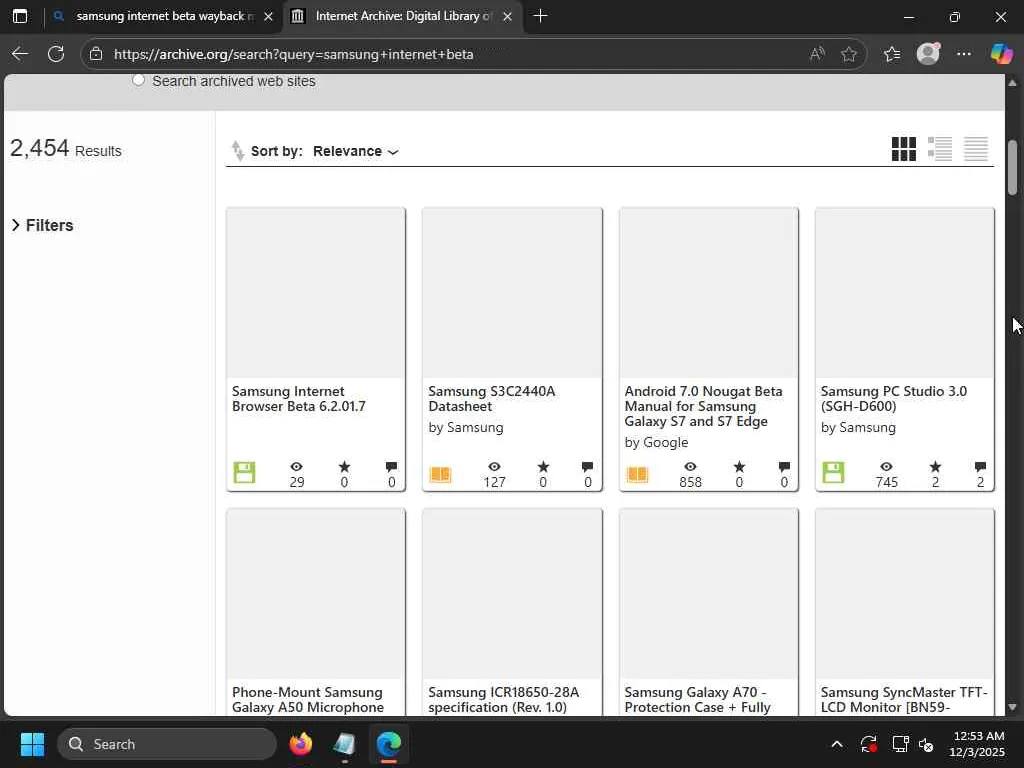Click the software floppy icon on Samsung Internet Browser card
Screen dimensions: 1024x768
(x=244, y=472)
